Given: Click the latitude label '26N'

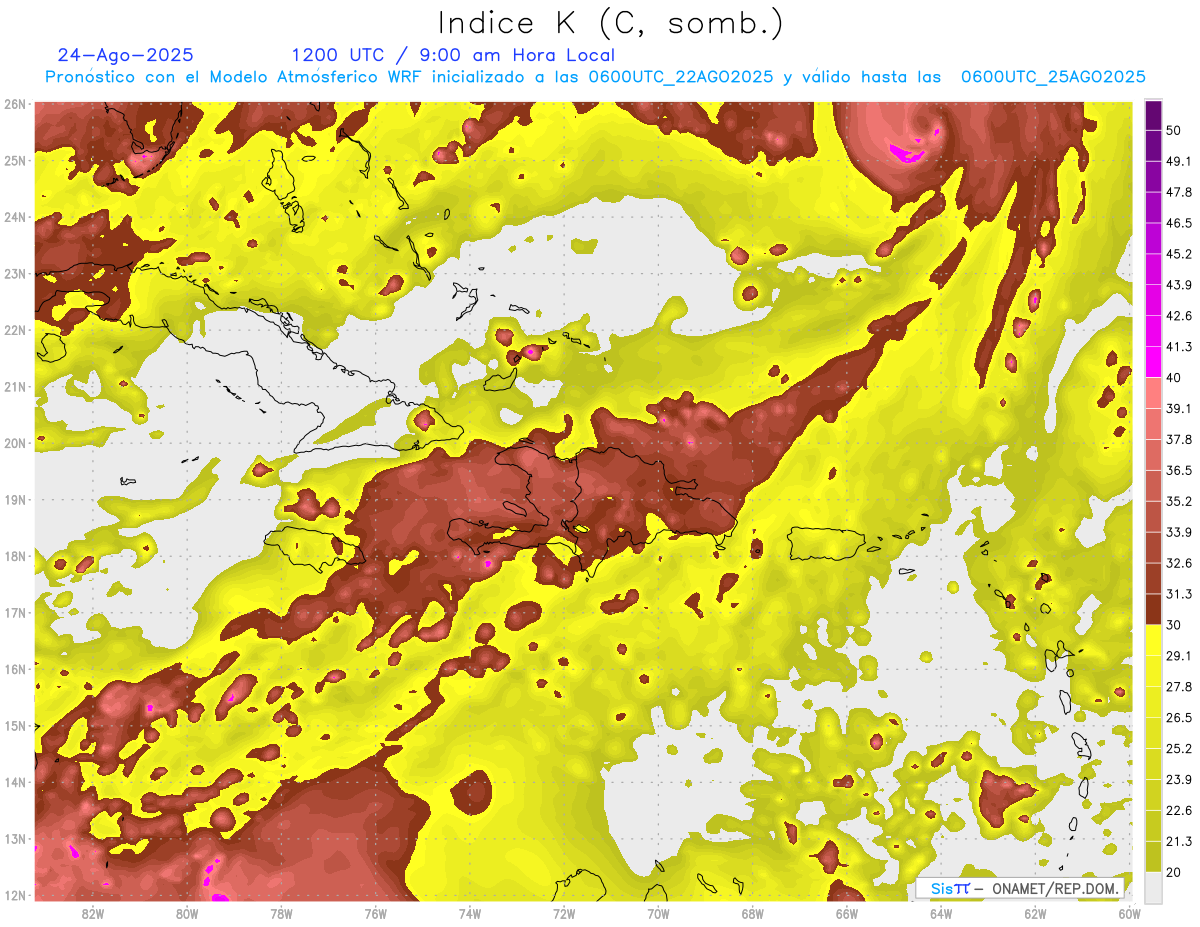Looking at the screenshot, I should coord(16,104).
